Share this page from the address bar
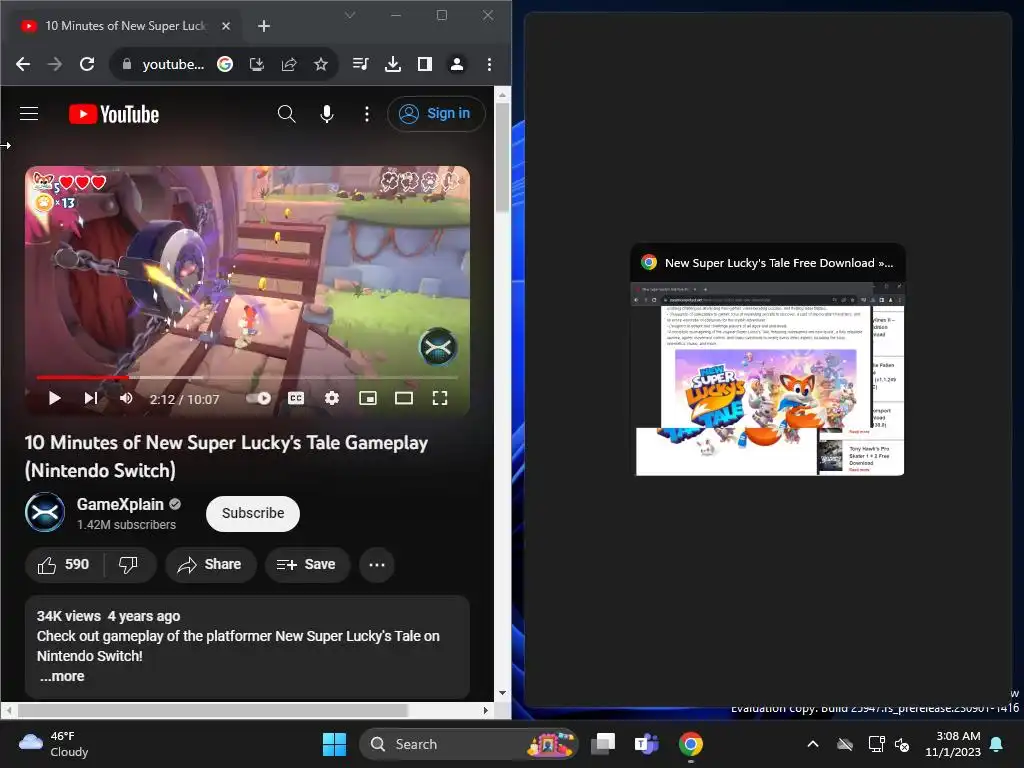Image resolution: width=1024 pixels, height=768 pixels. (289, 64)
